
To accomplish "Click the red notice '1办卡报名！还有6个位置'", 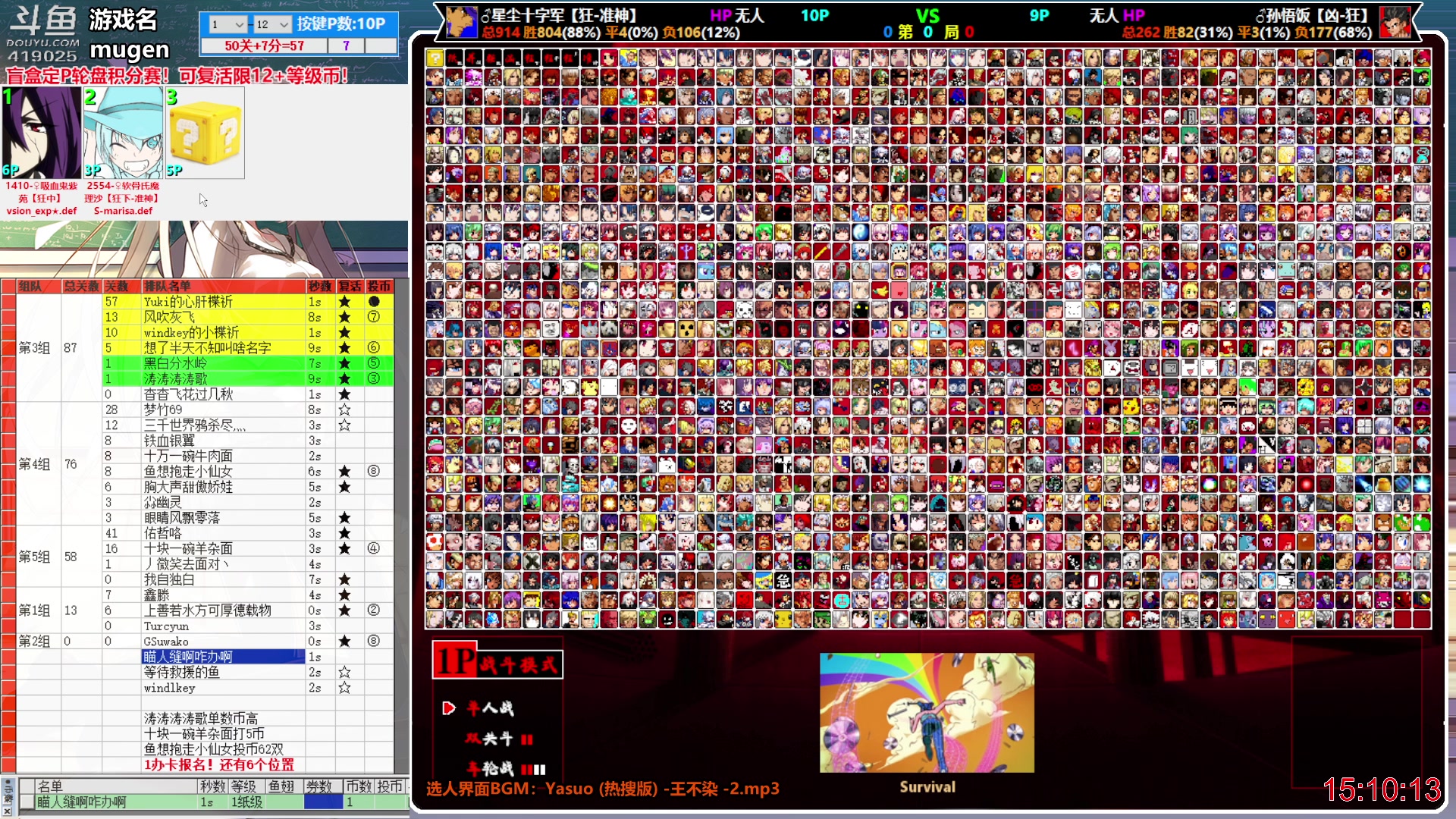I will [219, 764].
